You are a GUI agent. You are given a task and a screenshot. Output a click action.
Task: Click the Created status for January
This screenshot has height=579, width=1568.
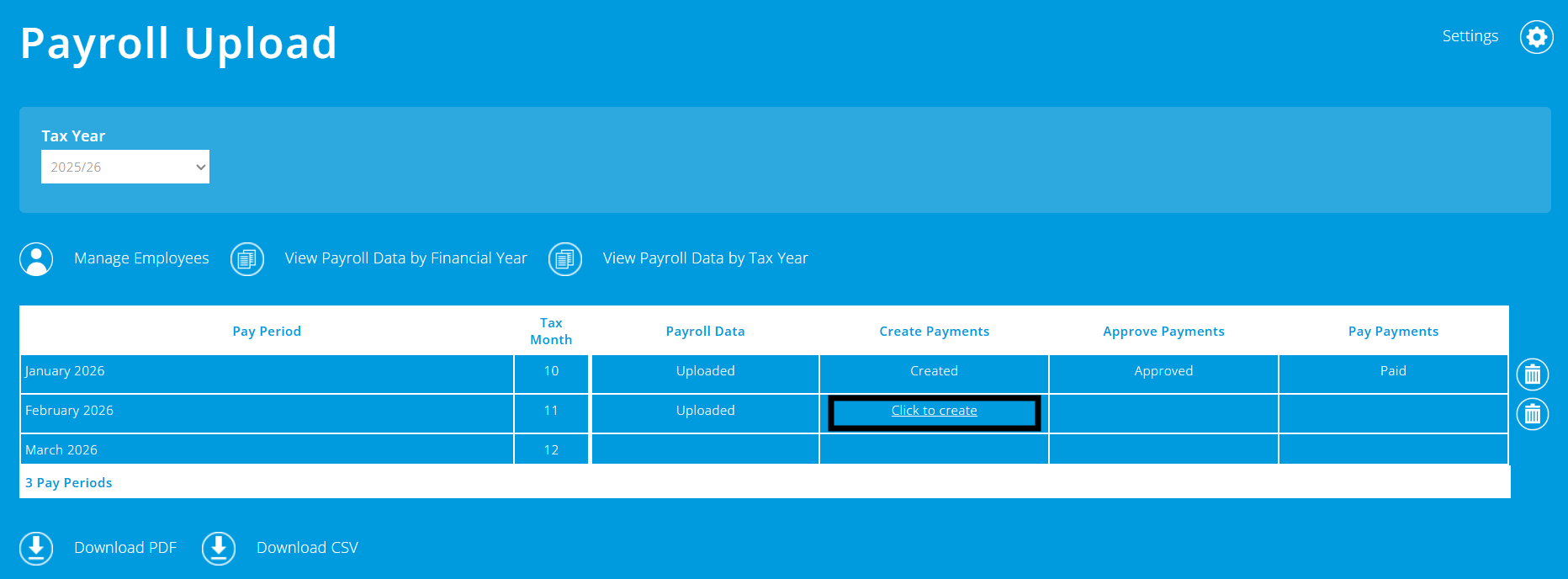(x=934, y=371)
